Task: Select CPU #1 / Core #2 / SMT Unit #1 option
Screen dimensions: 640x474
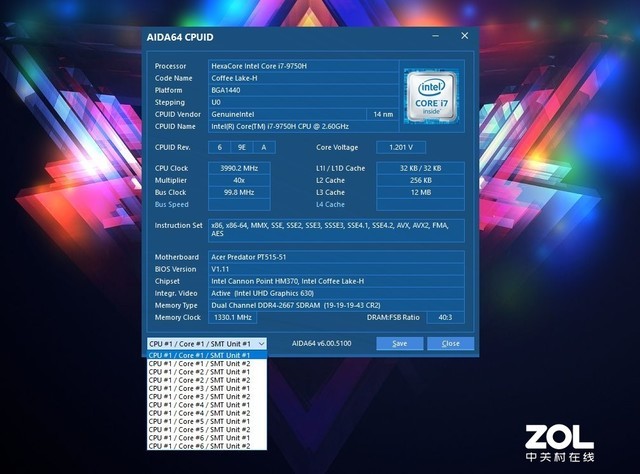Action: [207, 372]
